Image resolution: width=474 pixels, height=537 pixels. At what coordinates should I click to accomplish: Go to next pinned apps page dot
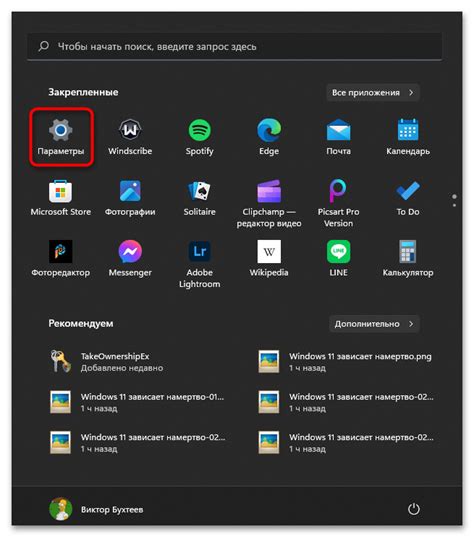tap(454, 205)
